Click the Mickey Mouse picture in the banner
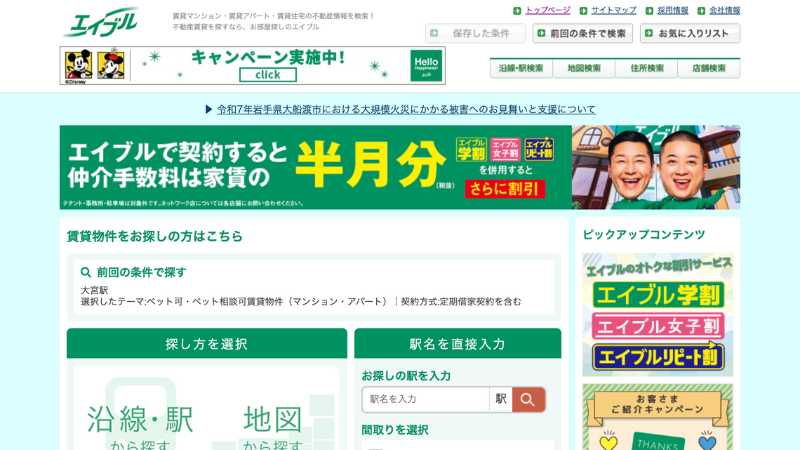The height and width of the screenshot is (450, 800). [79, 64]
